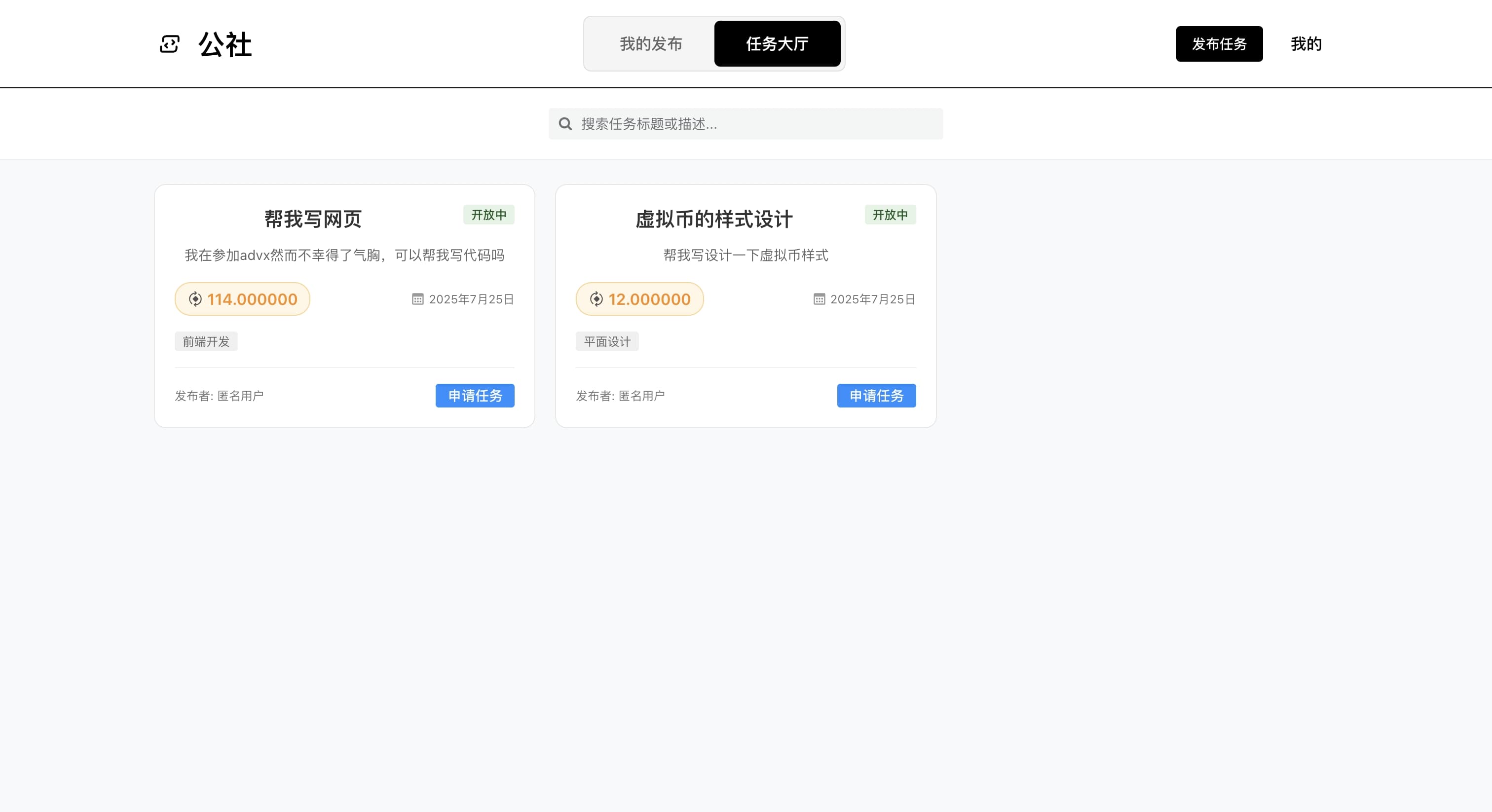
Task: Click the 114.000000 reward amount
Action: pyautogui.click(x=252, y=299)
